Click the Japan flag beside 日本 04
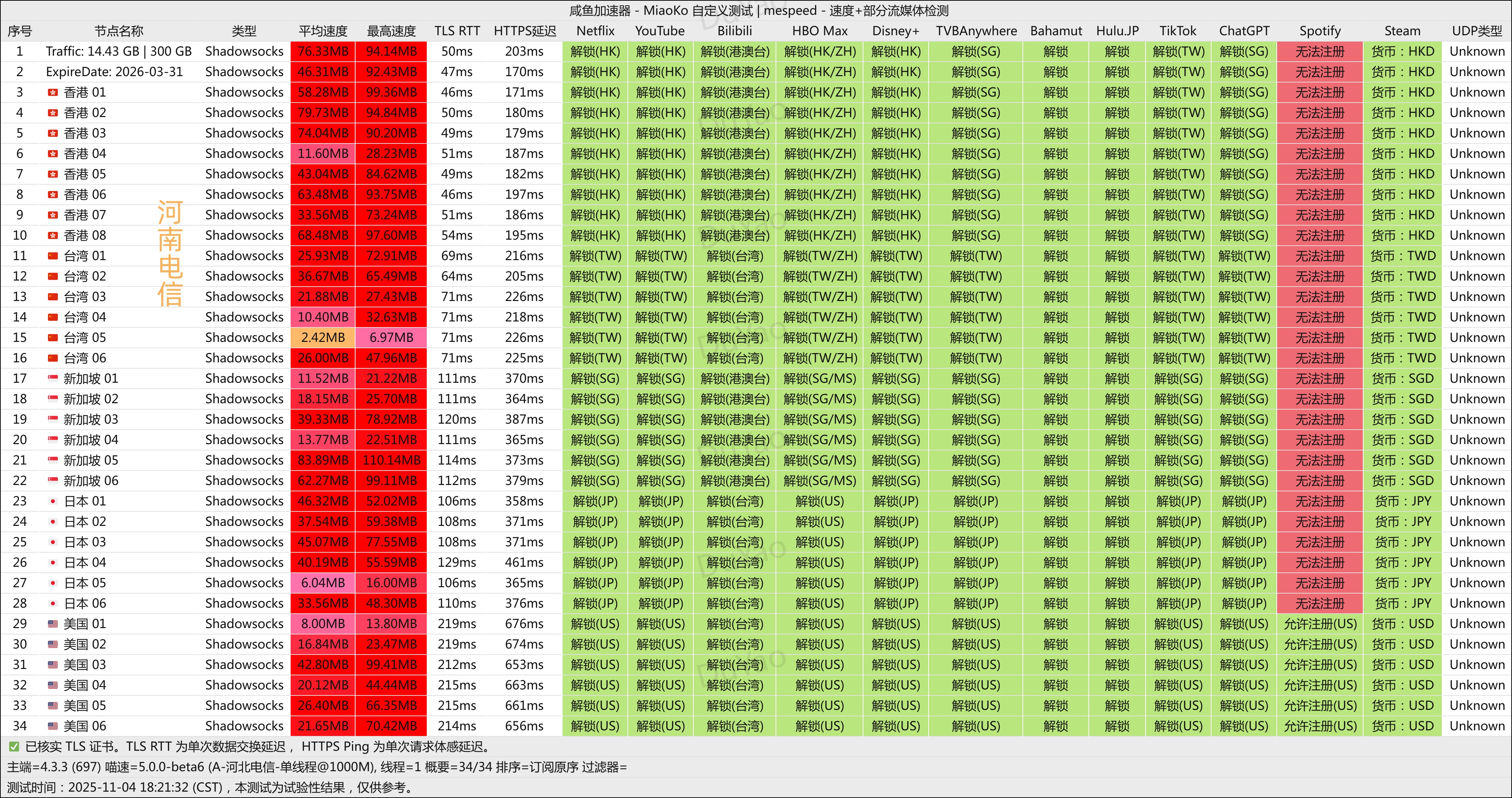The image size is (1512, 798). point(53,563)
